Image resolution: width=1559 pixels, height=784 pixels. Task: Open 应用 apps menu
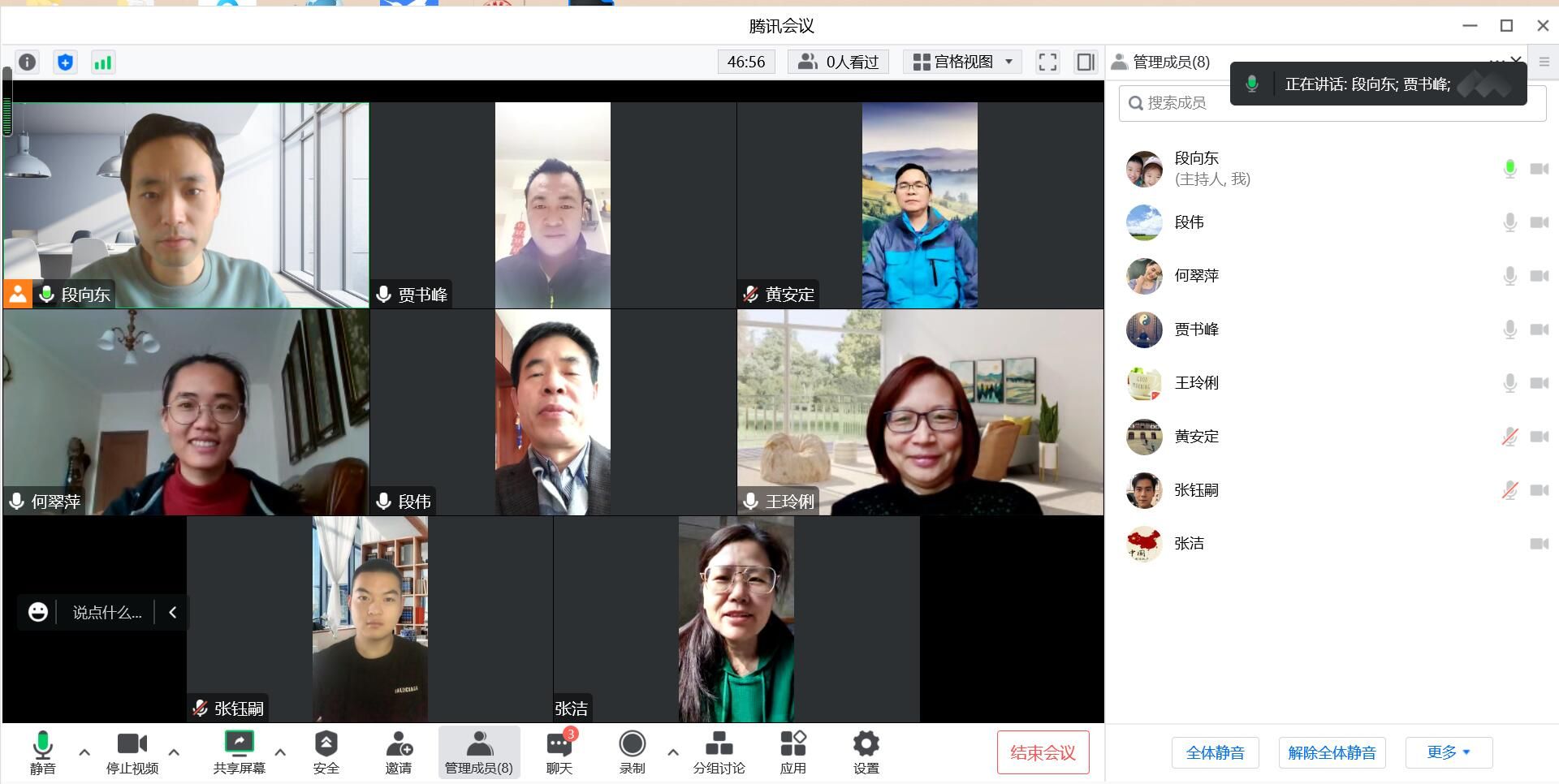[x=793, y=752]
